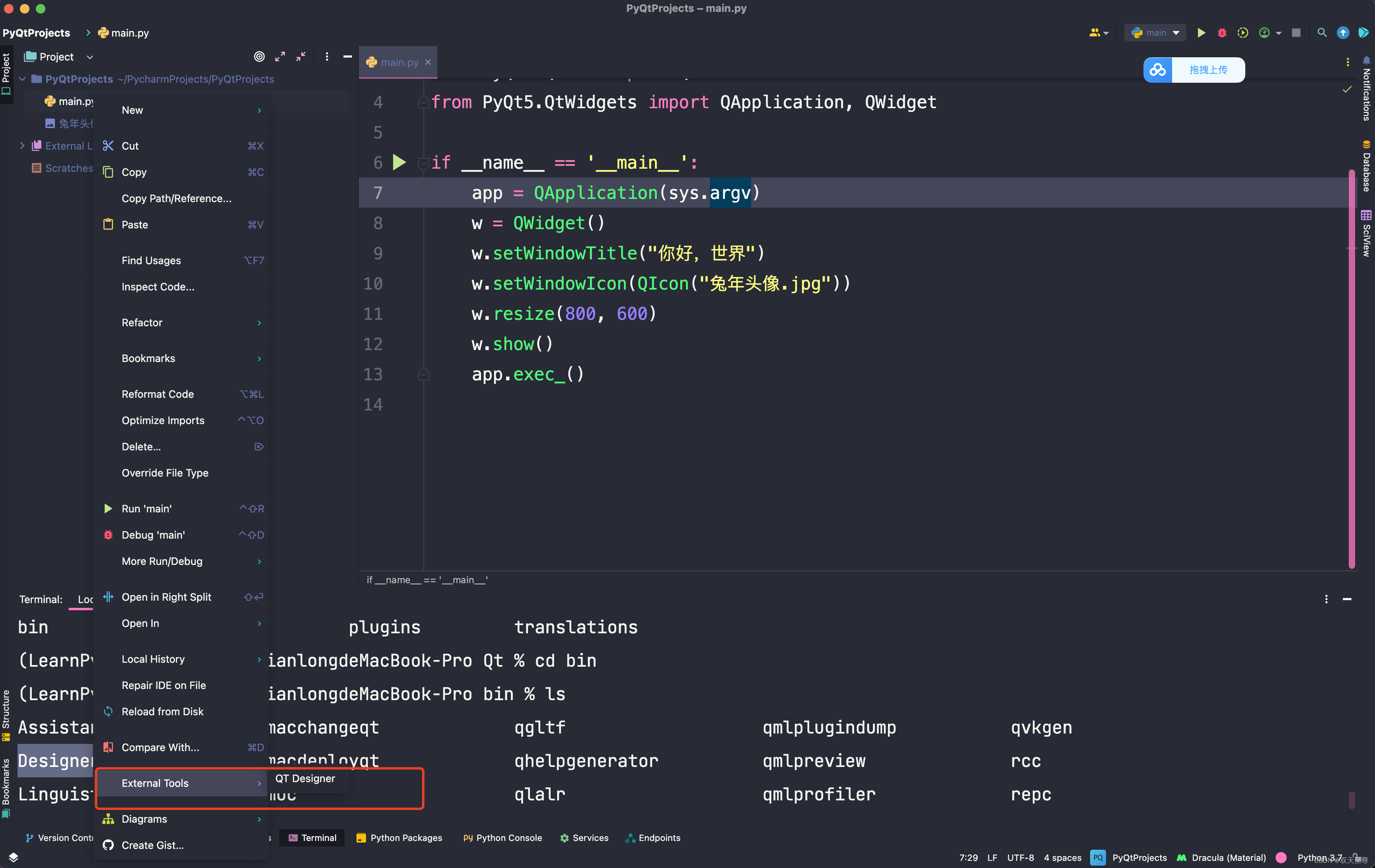Open the main run configuration dropdown
1375x868 pixels.
pos(1156,33)
